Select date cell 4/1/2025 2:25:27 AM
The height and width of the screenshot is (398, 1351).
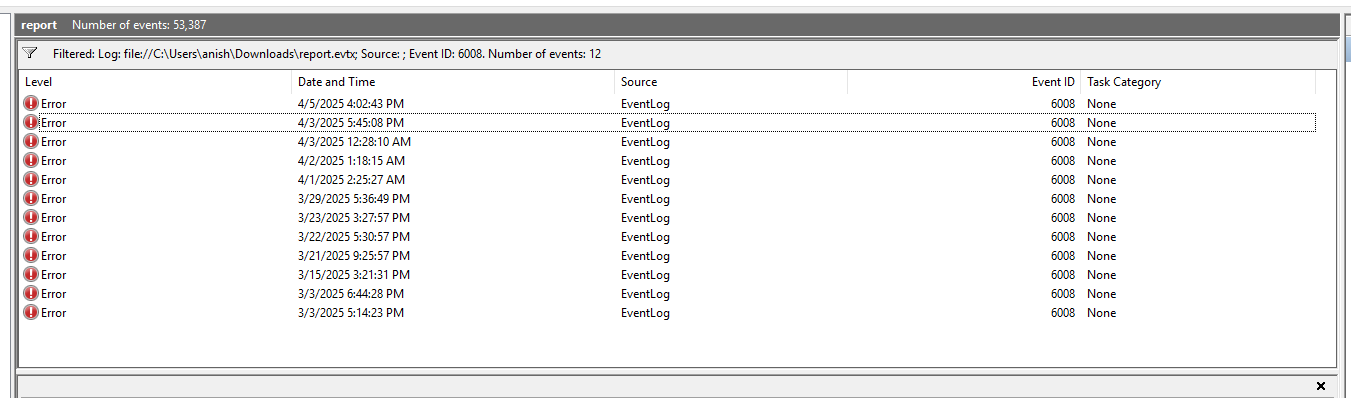click(351, 180)
